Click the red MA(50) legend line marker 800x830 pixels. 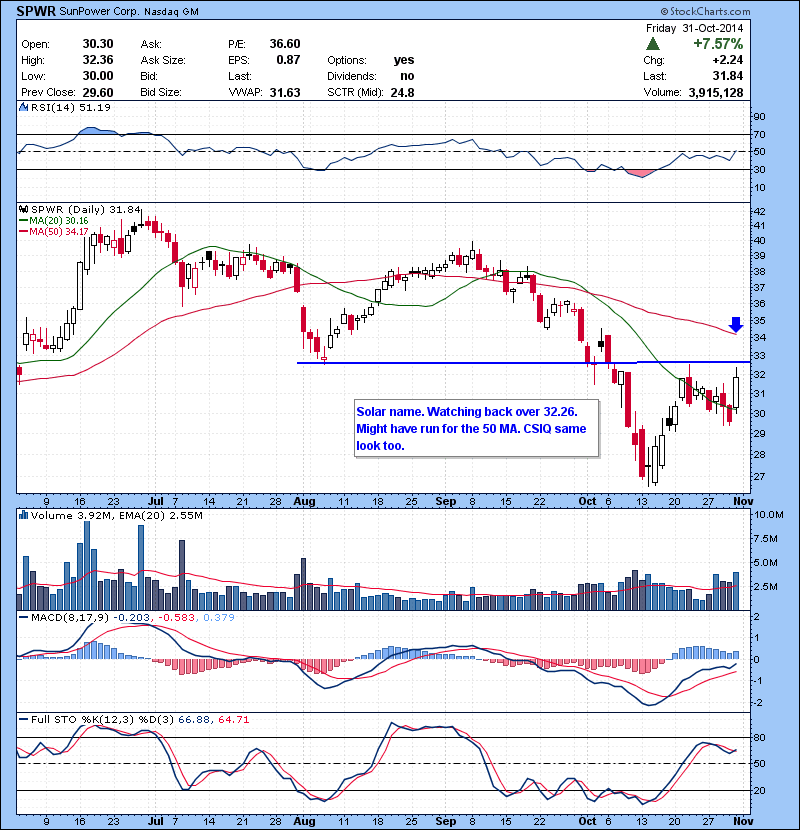tap(23, 232)
